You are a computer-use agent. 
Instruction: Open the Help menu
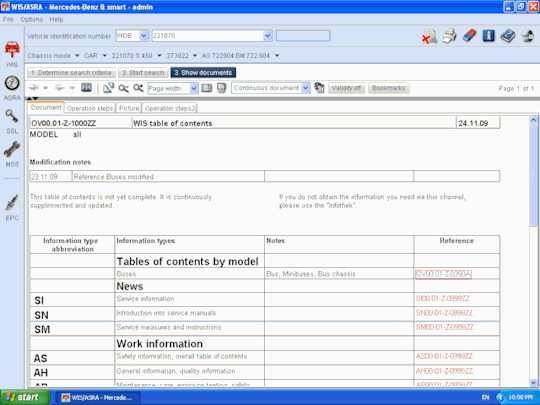(x=56, y=20)
